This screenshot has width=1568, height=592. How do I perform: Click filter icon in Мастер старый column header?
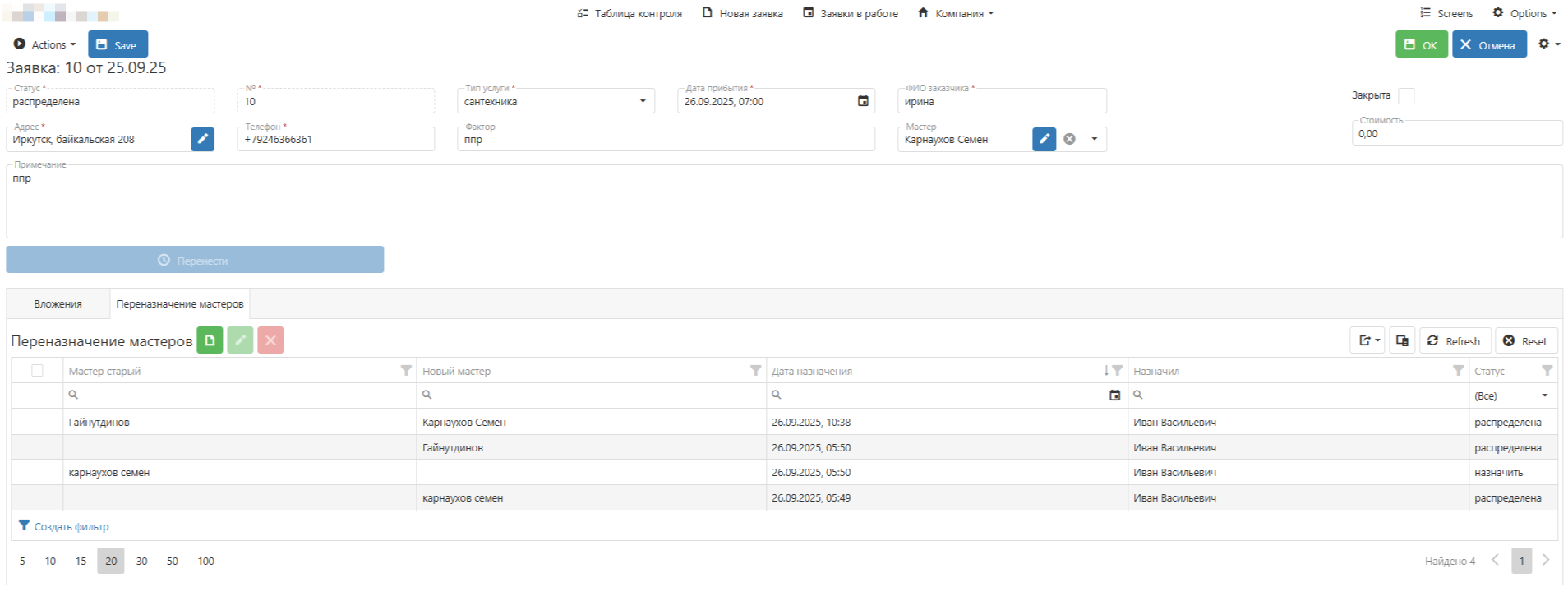click(406, 371)
